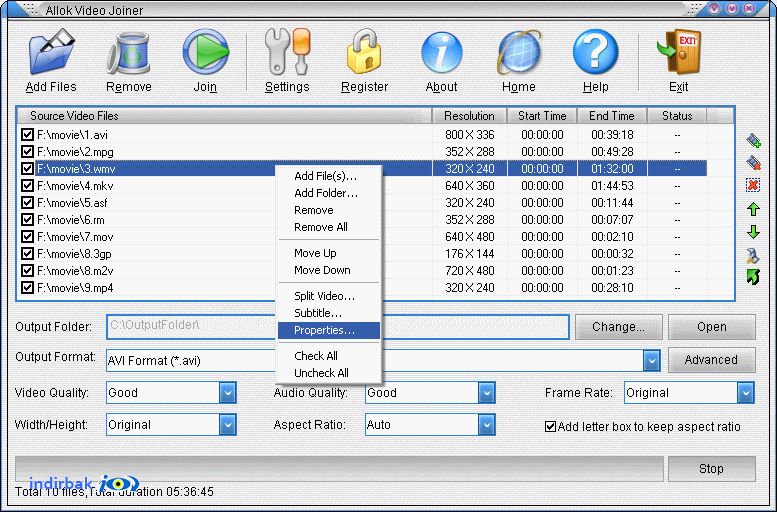Screen dimensions: 777x512
Task: Click the Add Files toolbar icon
Action: (x=51, y=52)
